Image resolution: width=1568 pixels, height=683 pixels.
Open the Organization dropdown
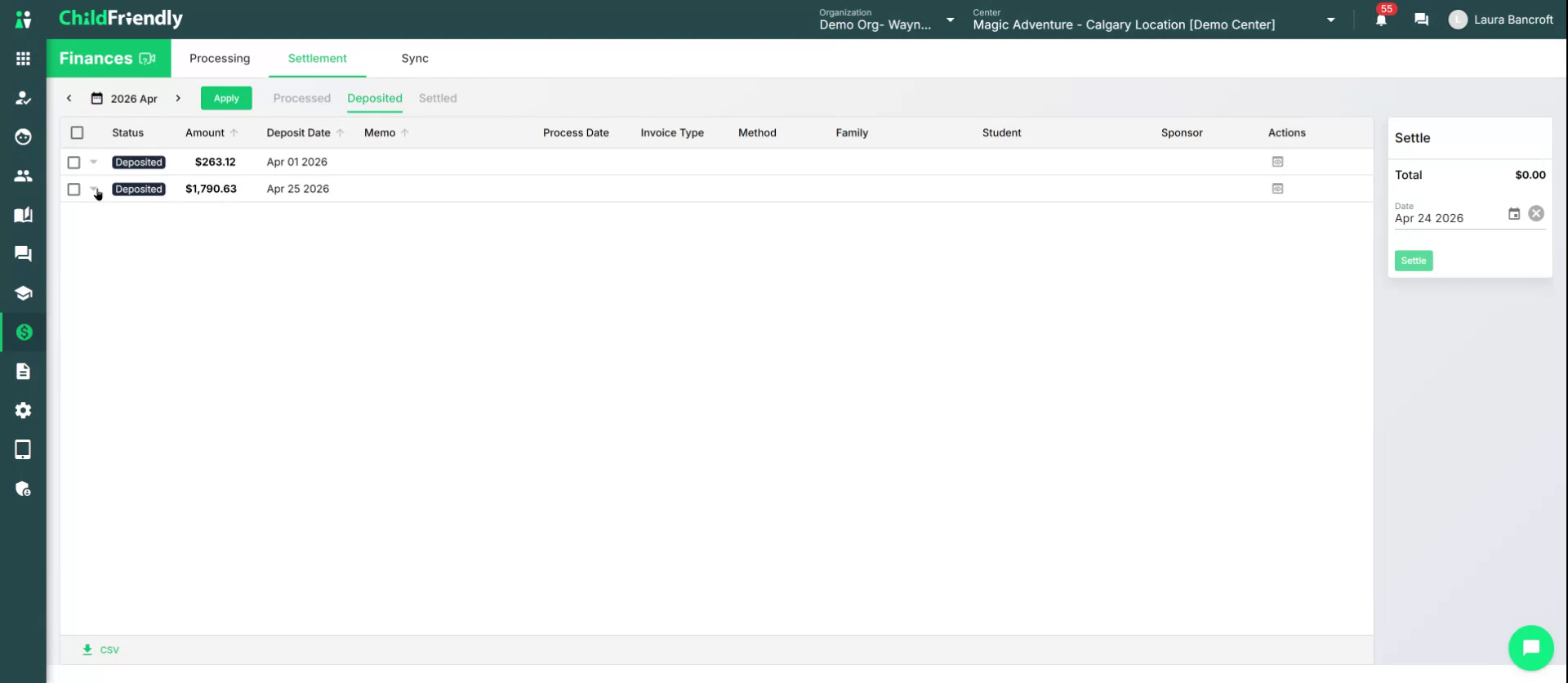click(x=887, y=20)
